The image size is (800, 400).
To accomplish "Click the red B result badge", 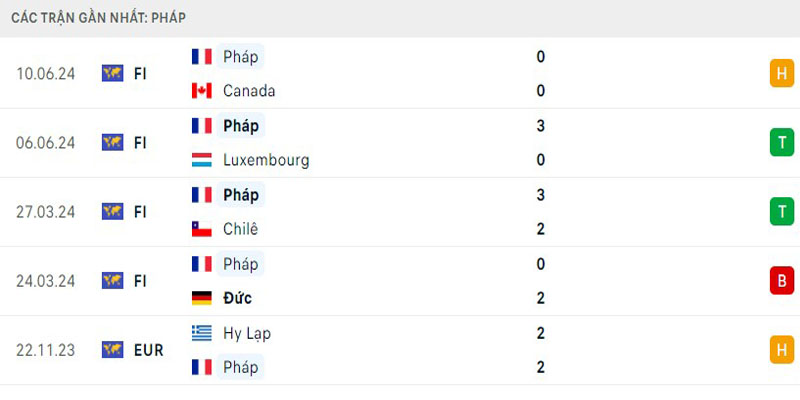I will click(781, 281).
